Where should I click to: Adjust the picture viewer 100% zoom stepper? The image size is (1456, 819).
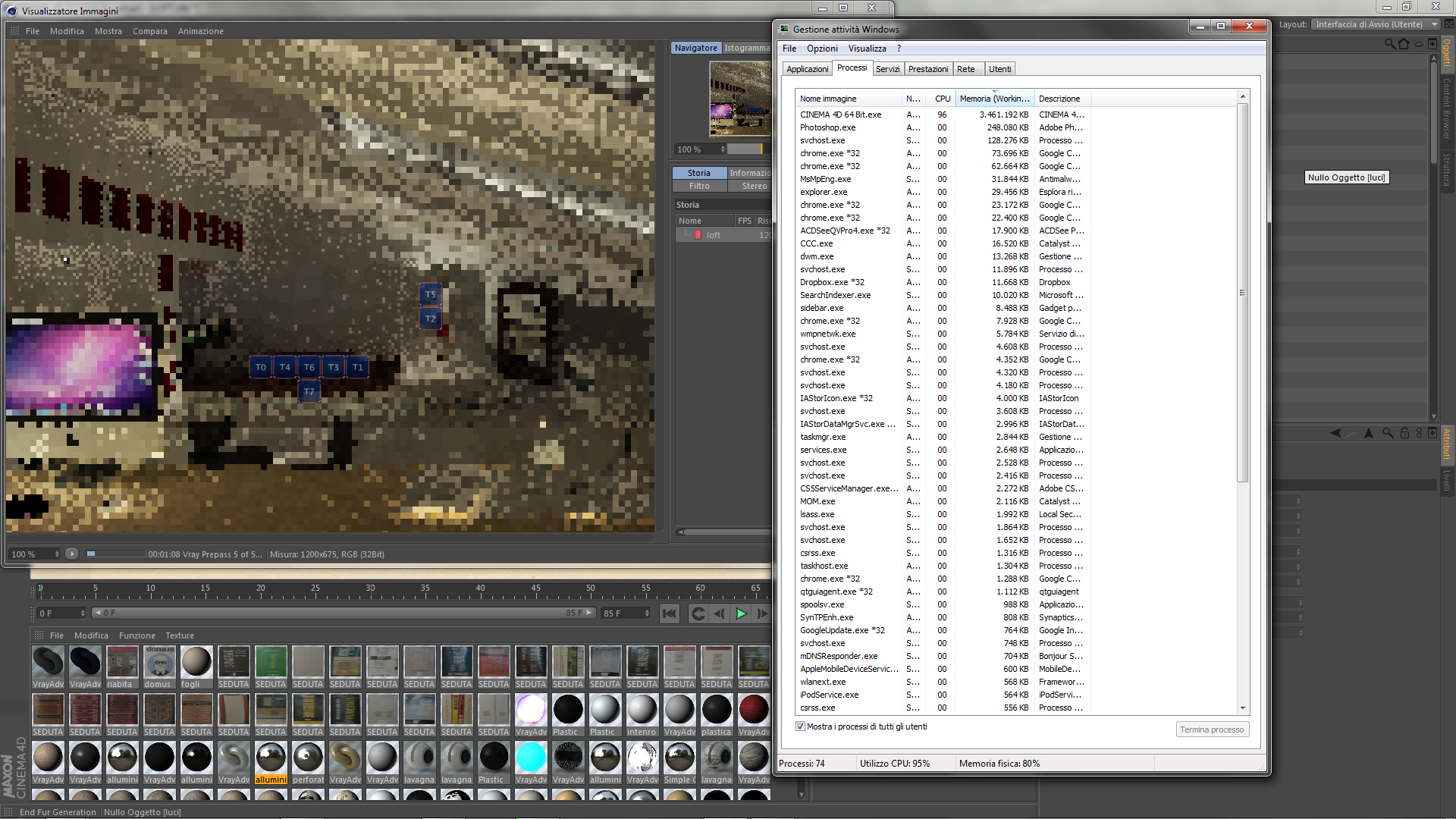[57, 554]
